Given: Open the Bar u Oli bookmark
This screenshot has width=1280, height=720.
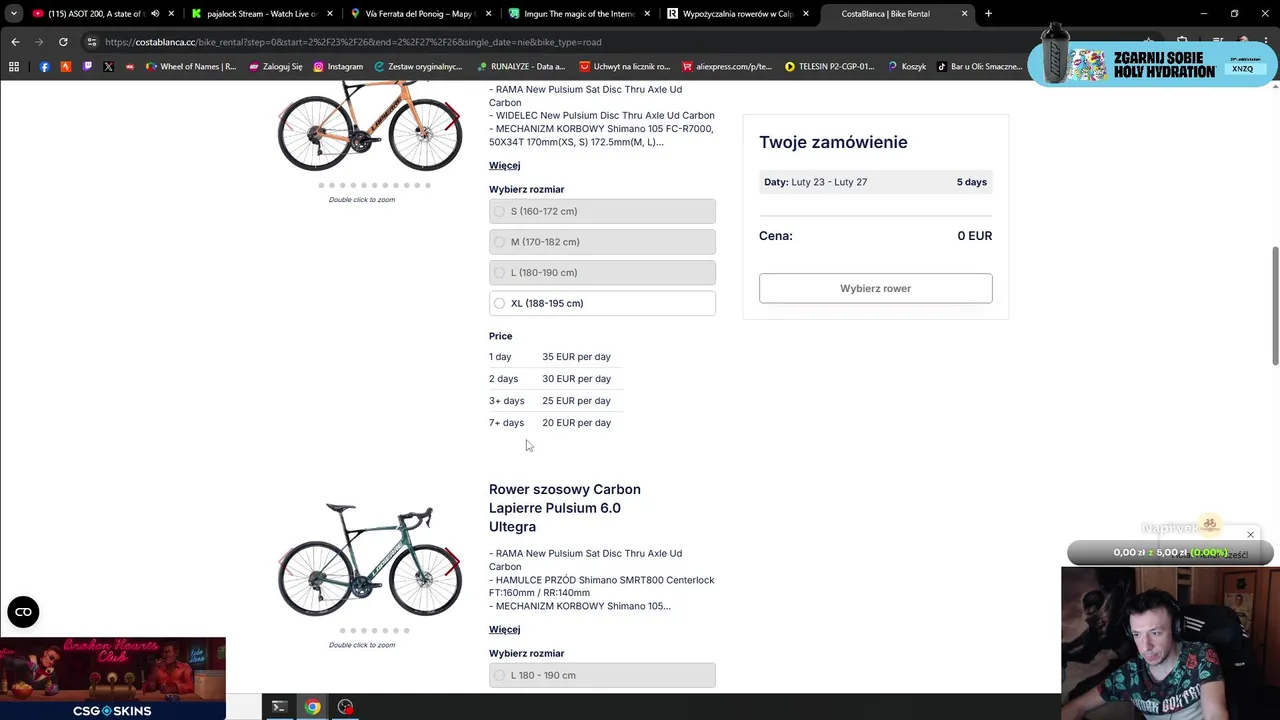Looking at the screenshot, I should [x=980, y=67].
